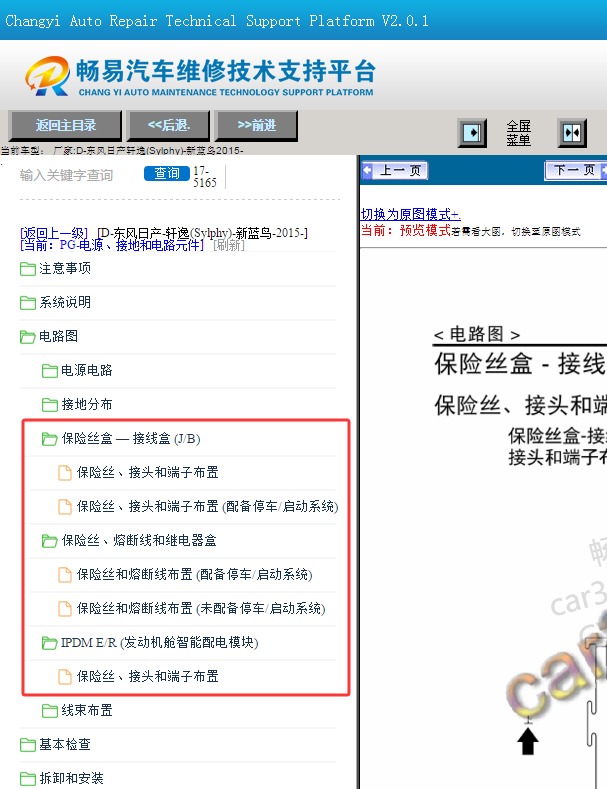
Task: Open 线束布置 subfolder
Action: tap(87, 711)
